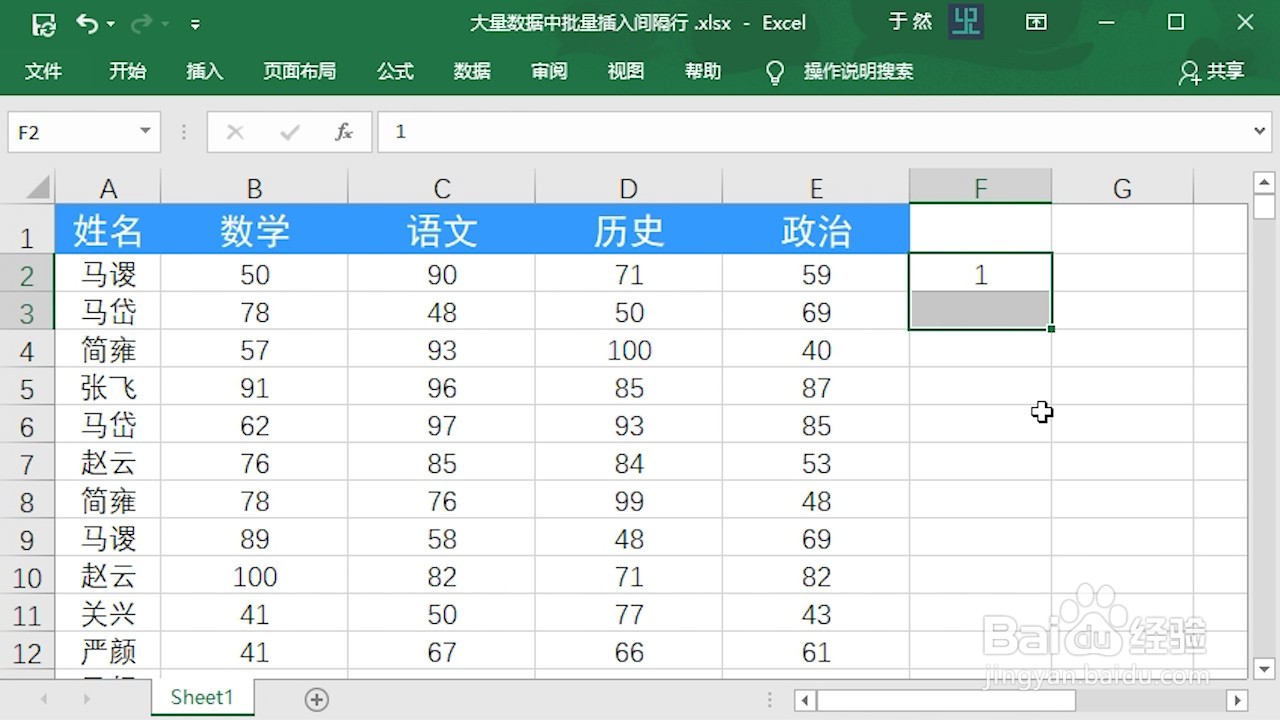This screenshot has height=720, width=1280.
Task: Select column F header
Action: (980, 188)
